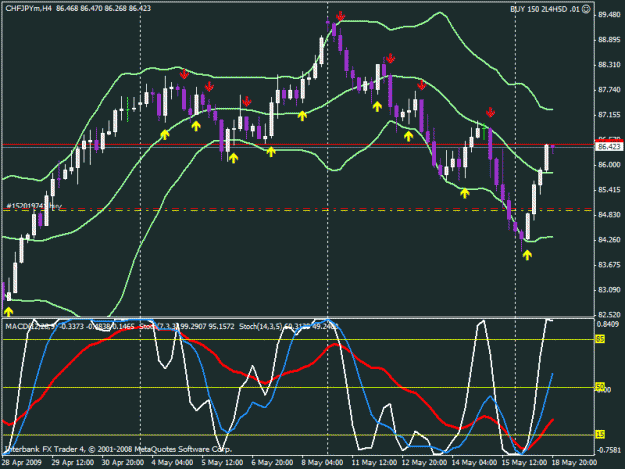This screenshot has height=469, width=625.
Task: Click the 82.520 price scale value
Action: coord(609,314)
